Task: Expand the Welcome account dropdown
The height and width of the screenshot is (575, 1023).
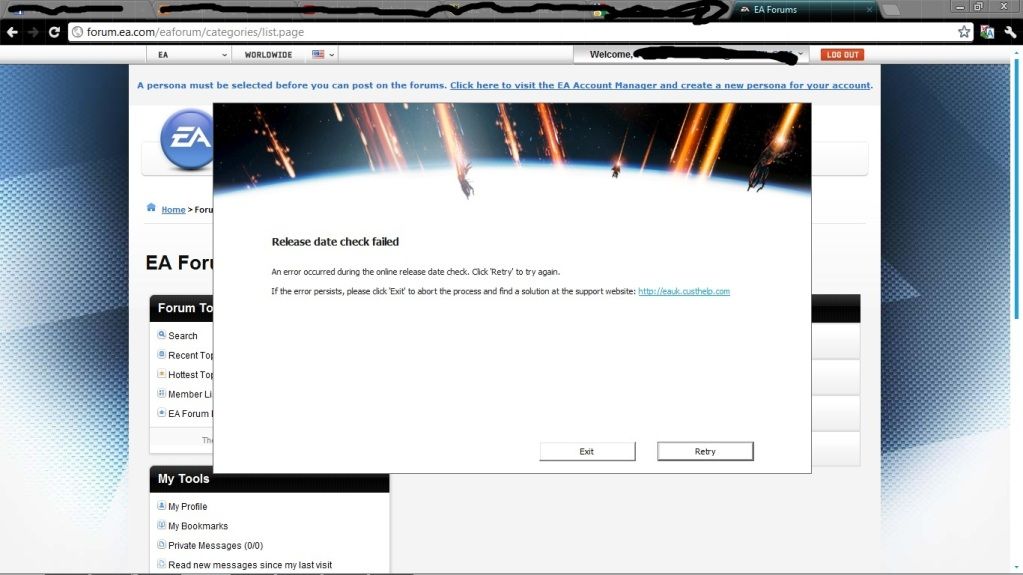Action: pos(801,54)
